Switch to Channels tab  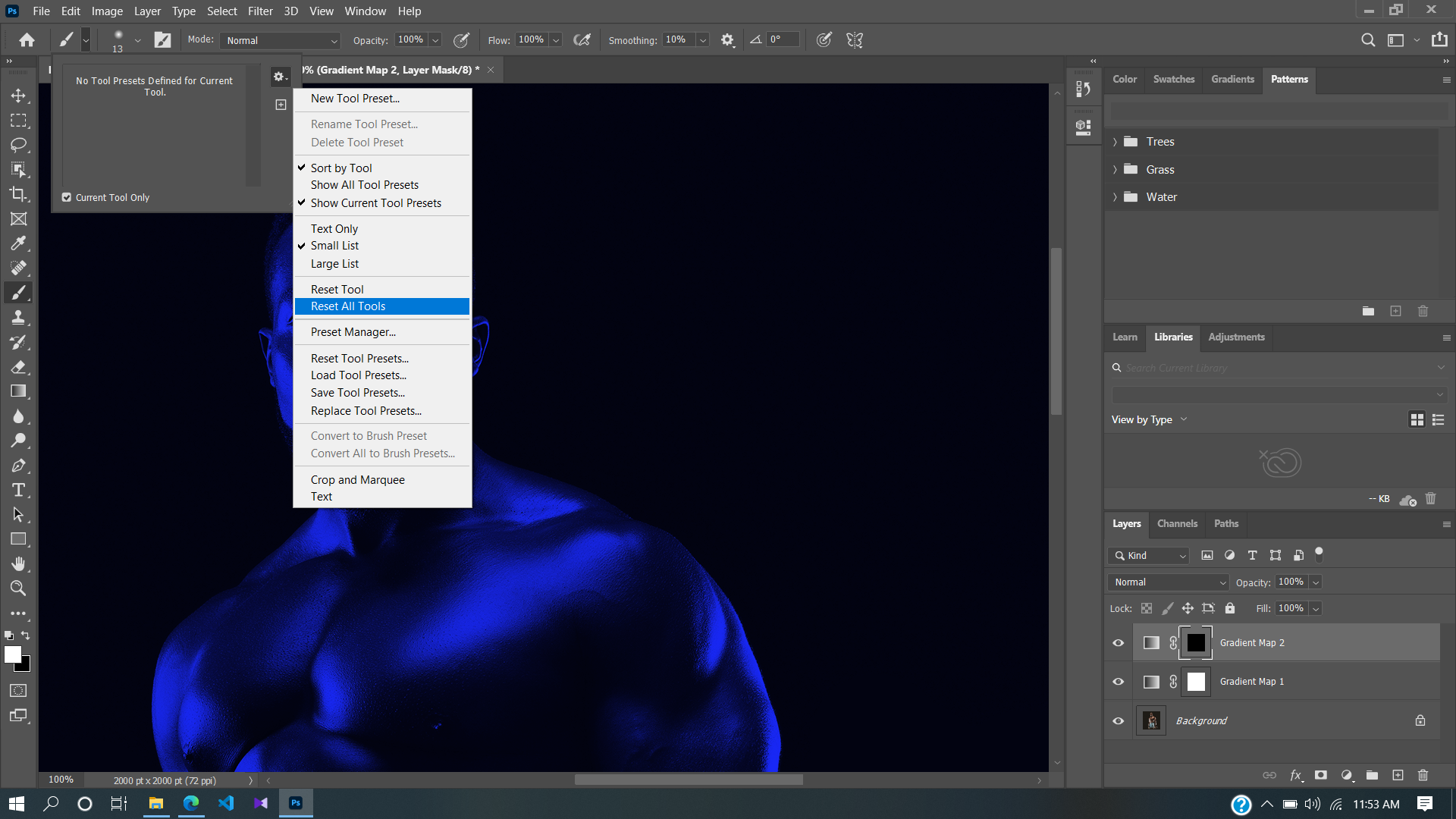tap(1178, 522)
